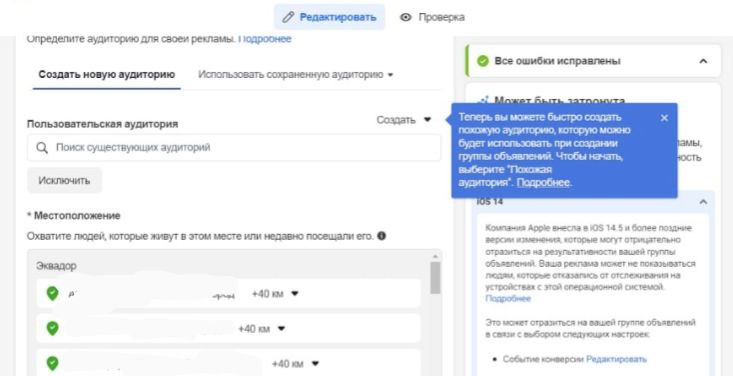Click the Местоположение section label
Viewport: 733px width, 376px height.
(74, 216)
